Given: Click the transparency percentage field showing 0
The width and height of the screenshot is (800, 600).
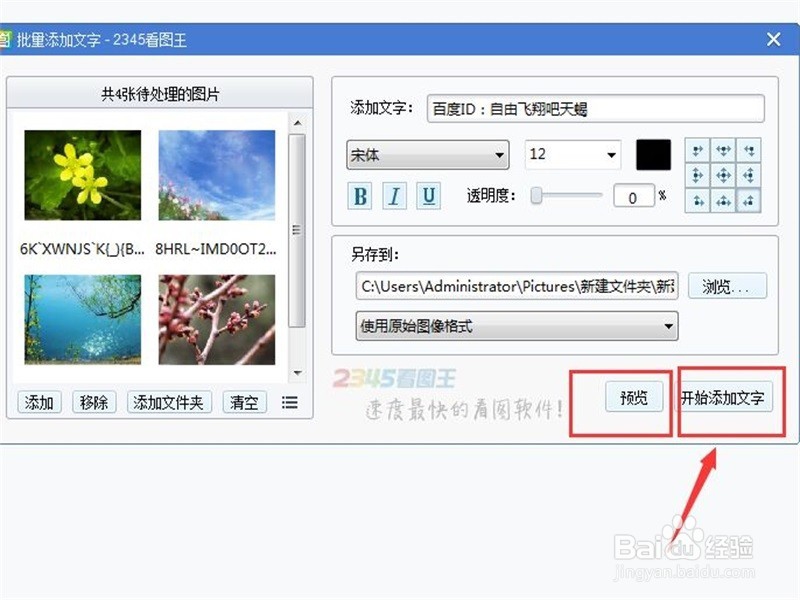Looking at the screenshot, I should click(x=634, y=196).
